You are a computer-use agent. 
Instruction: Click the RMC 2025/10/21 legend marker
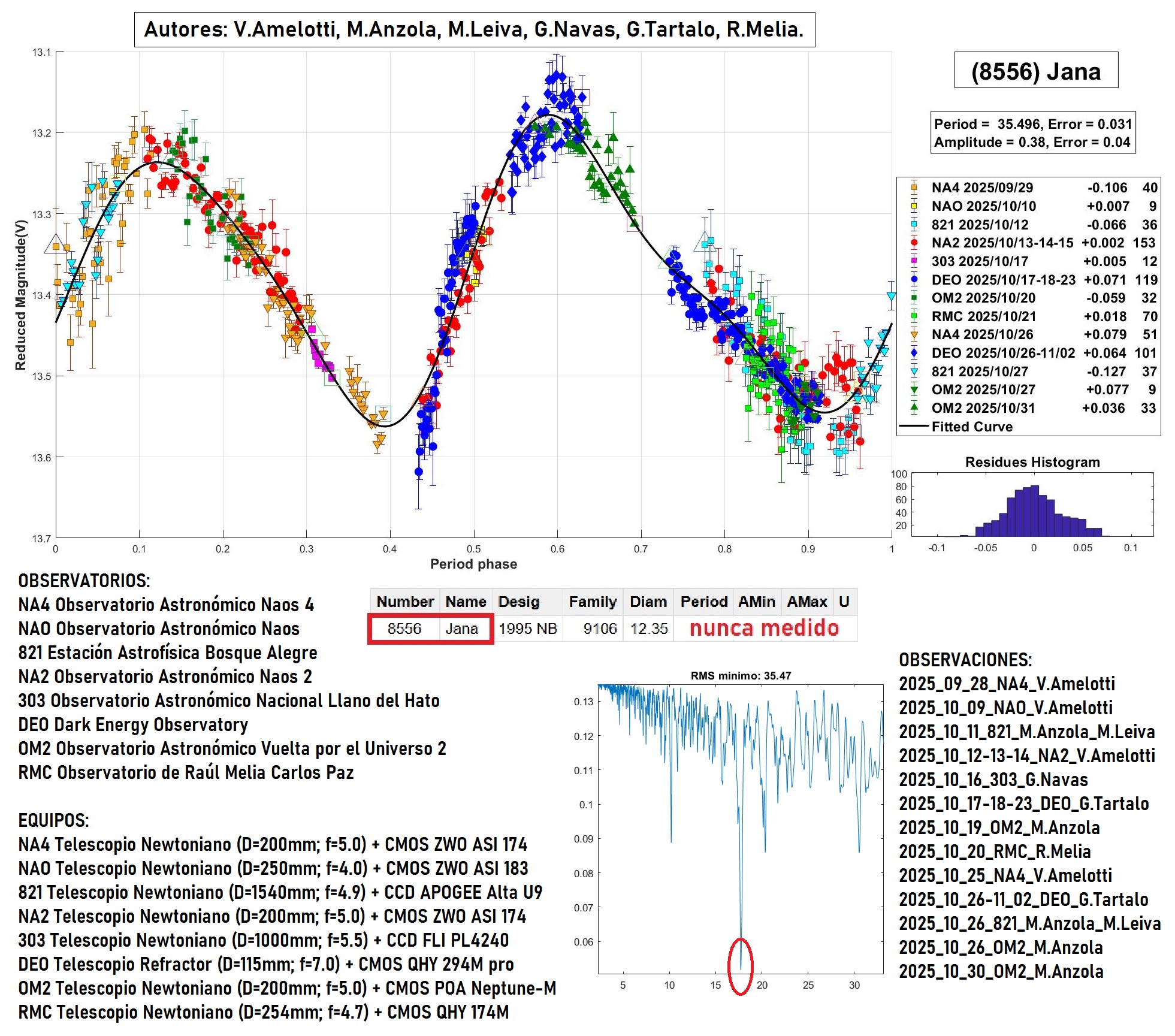[914, 316]
